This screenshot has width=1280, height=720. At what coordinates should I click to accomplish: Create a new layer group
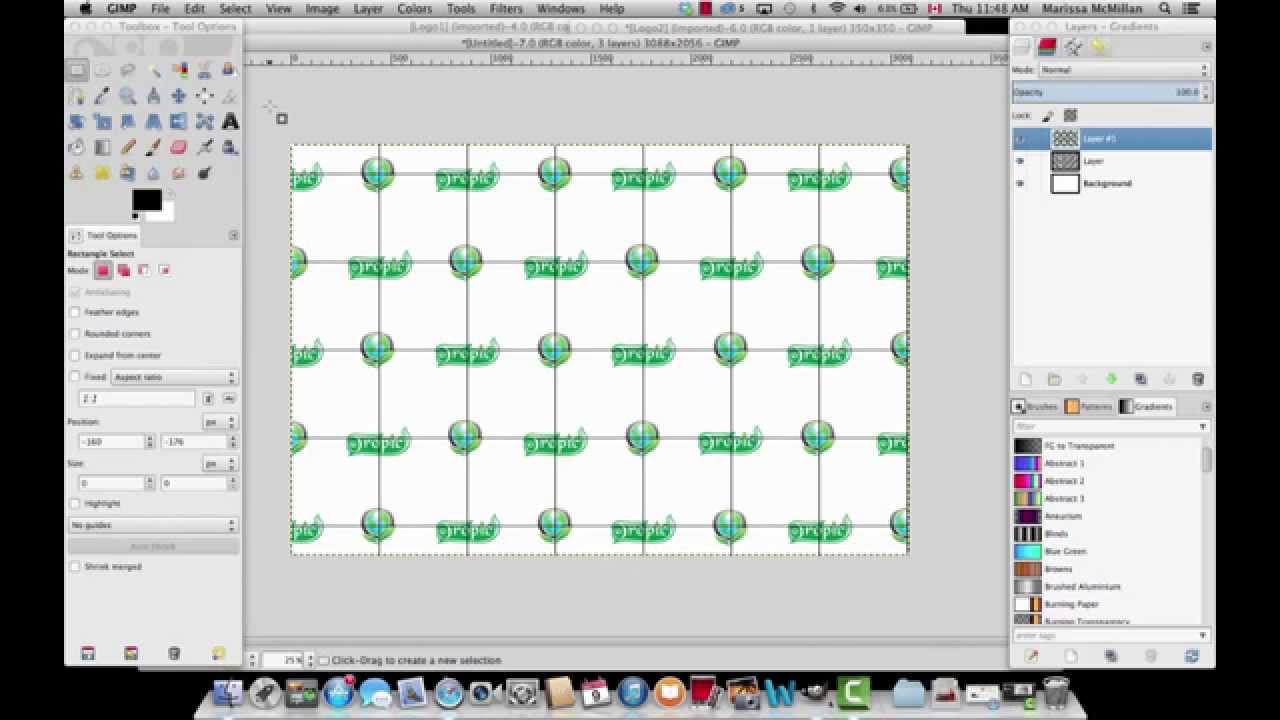pos(1054,379)
